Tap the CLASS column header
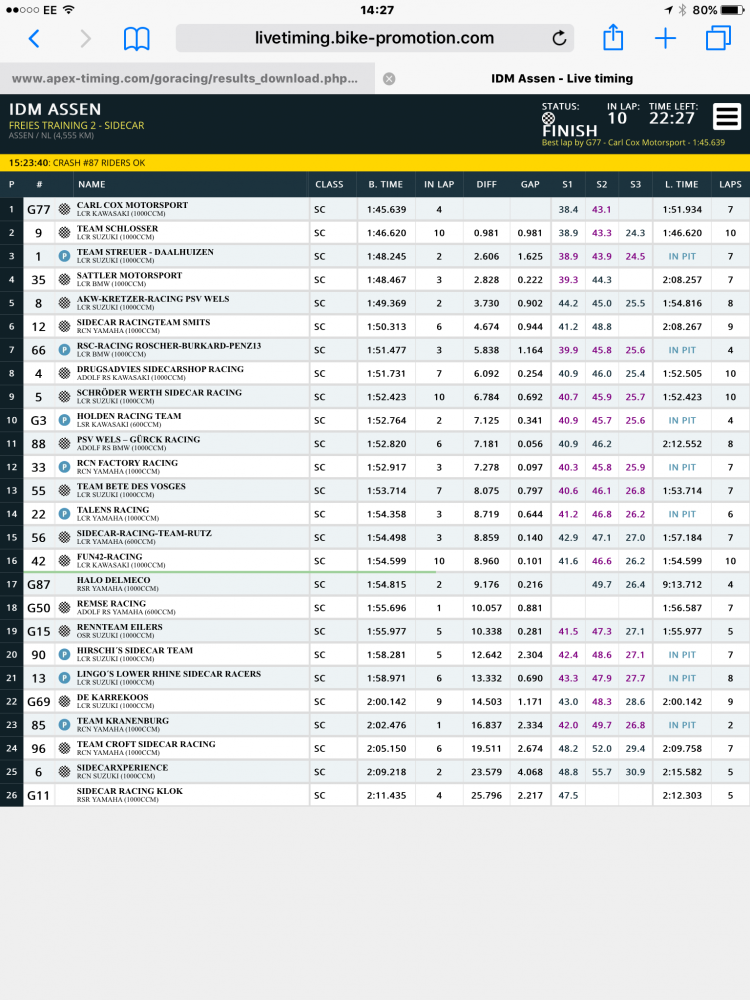This screenshot has width=750, height=1000. [329, 184]
